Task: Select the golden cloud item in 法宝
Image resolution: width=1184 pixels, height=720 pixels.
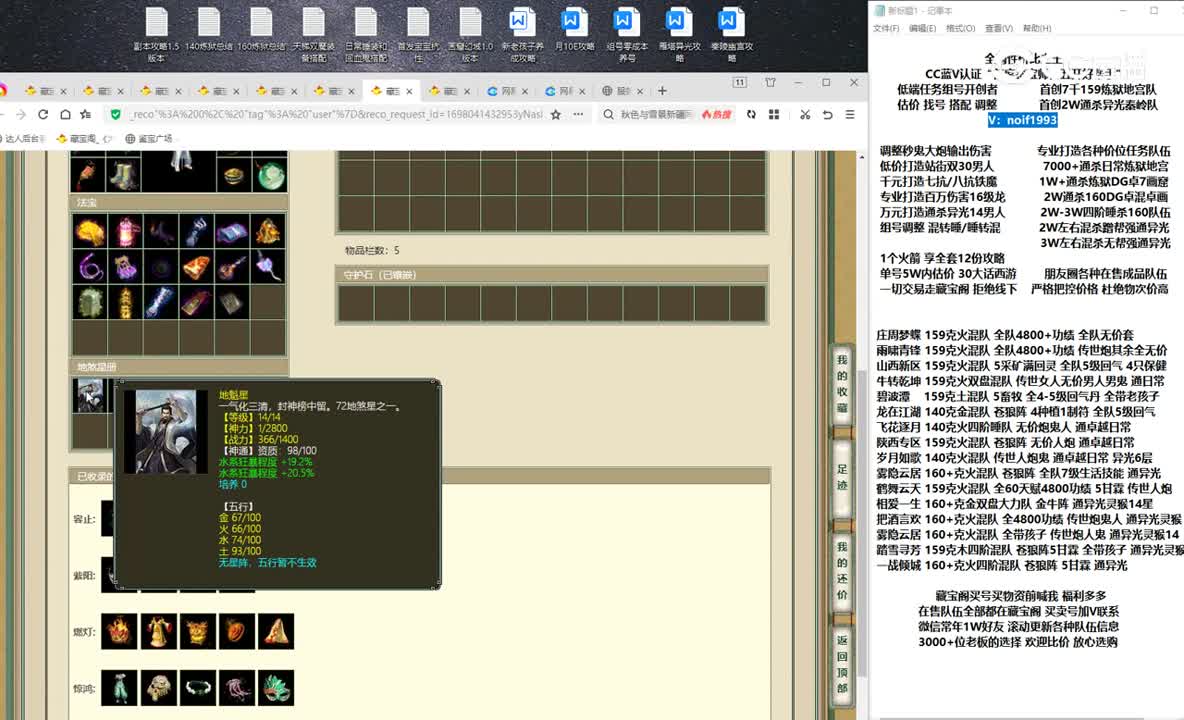Action: pos(90,232)
